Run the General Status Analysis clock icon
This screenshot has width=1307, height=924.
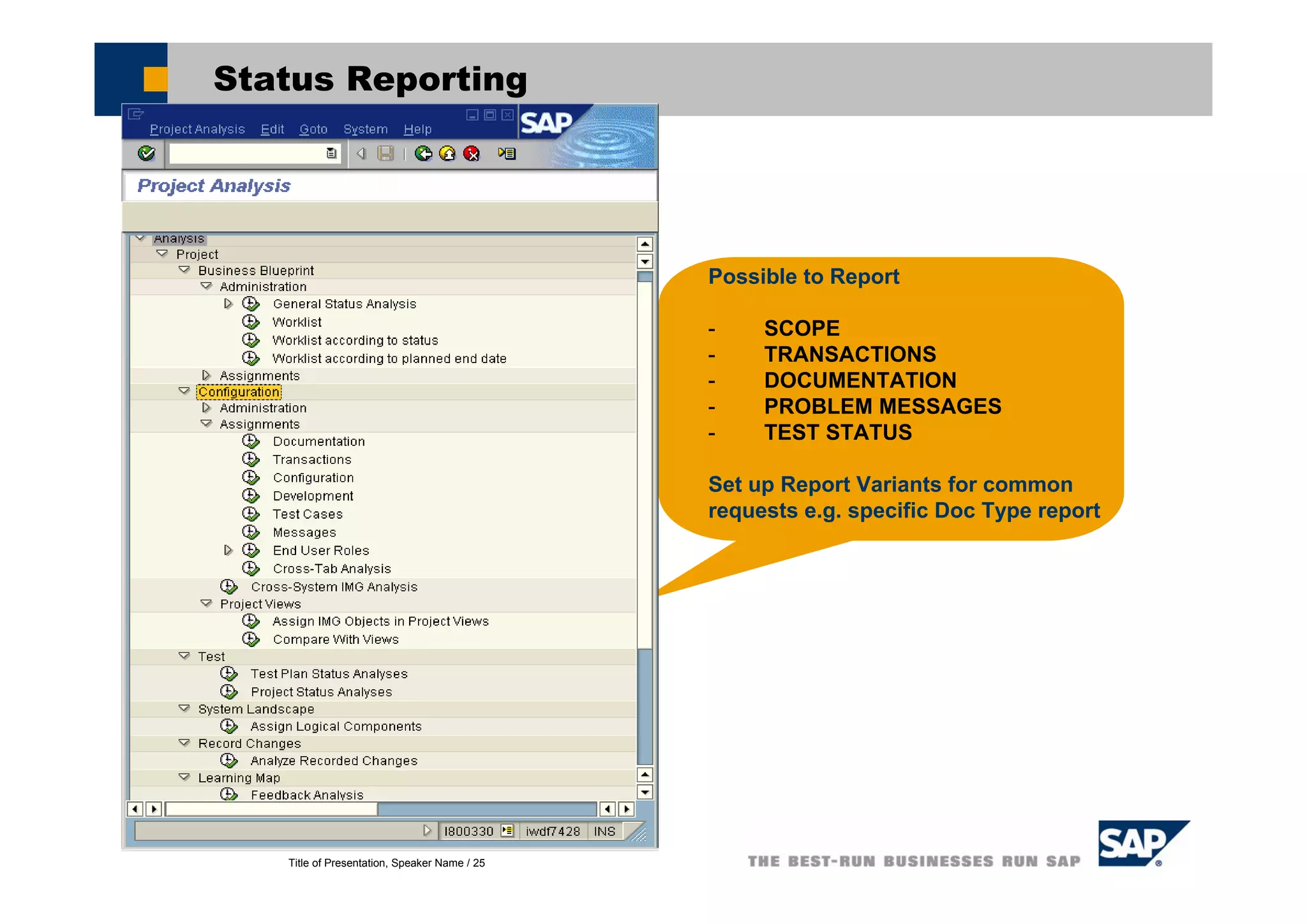tap(251, 304)
